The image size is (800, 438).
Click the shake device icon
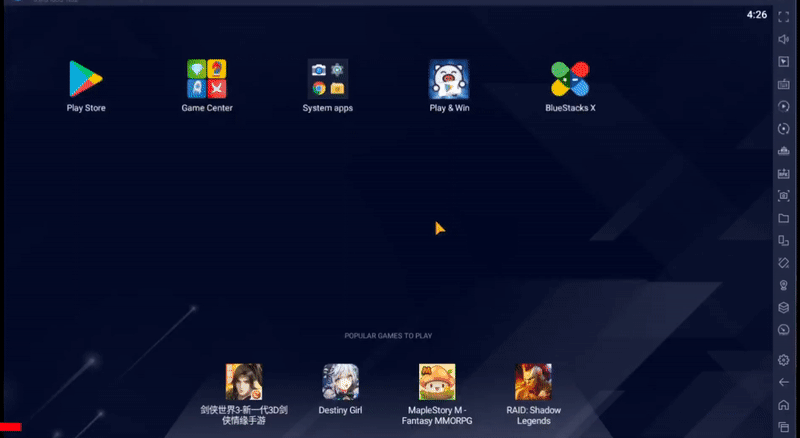point(784,263)
